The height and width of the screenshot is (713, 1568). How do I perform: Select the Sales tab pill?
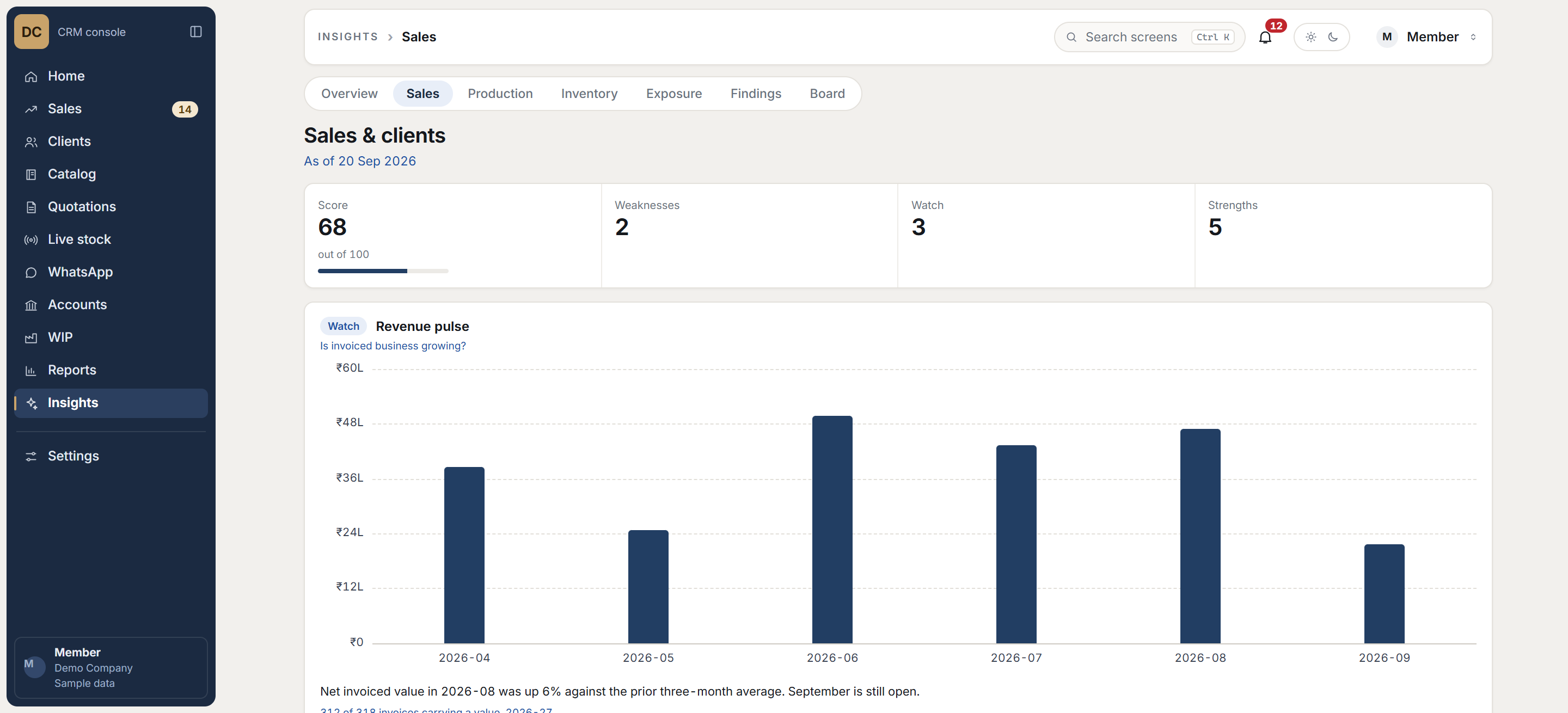tap(422, 94)
